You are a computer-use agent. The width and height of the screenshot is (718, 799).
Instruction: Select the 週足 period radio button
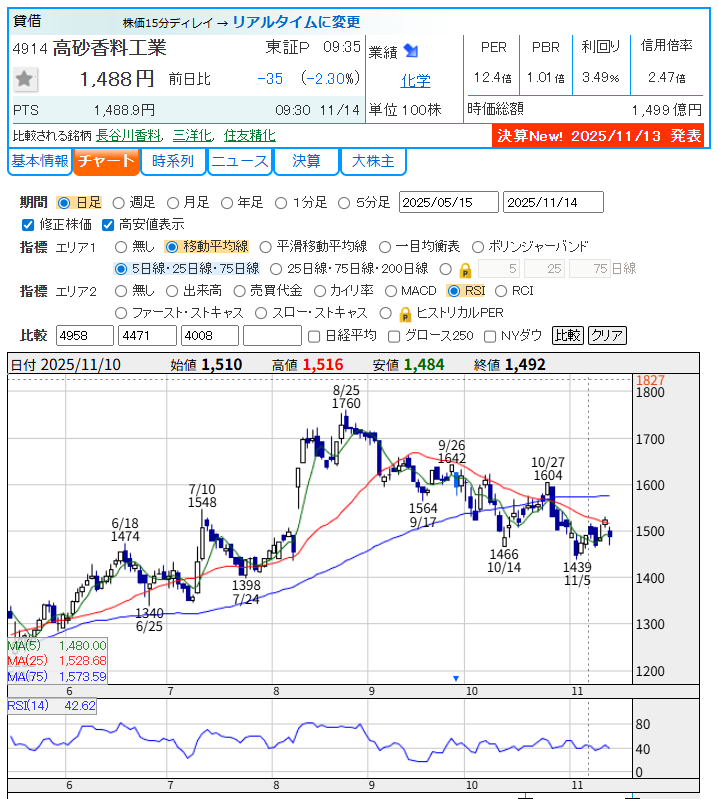point(119,202)
